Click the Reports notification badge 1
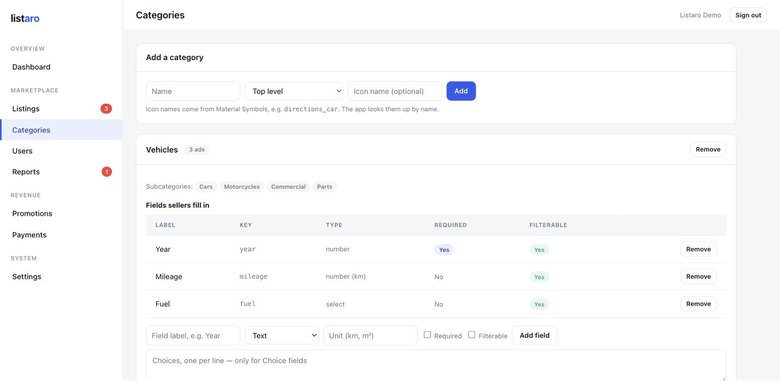The width and height of the screenshot is (780, 381). pyautogui.click(x=106, y=172)
